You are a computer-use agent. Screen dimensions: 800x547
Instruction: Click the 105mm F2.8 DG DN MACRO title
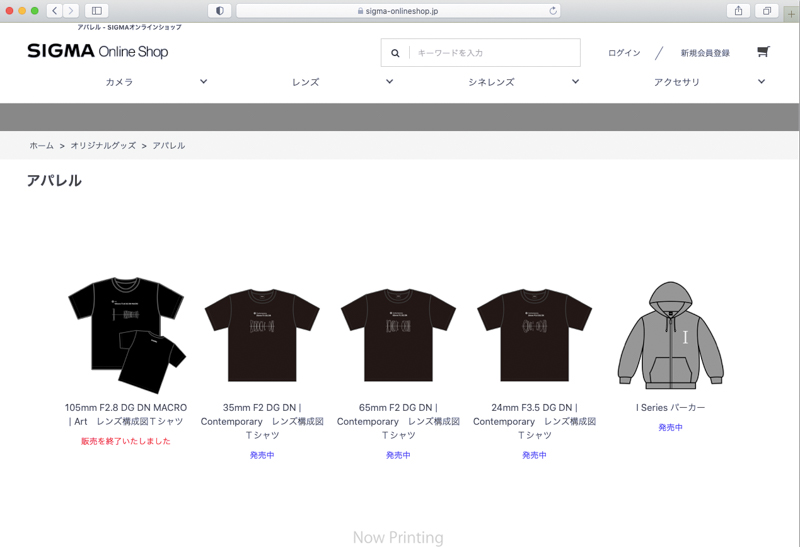click(126, 414)
